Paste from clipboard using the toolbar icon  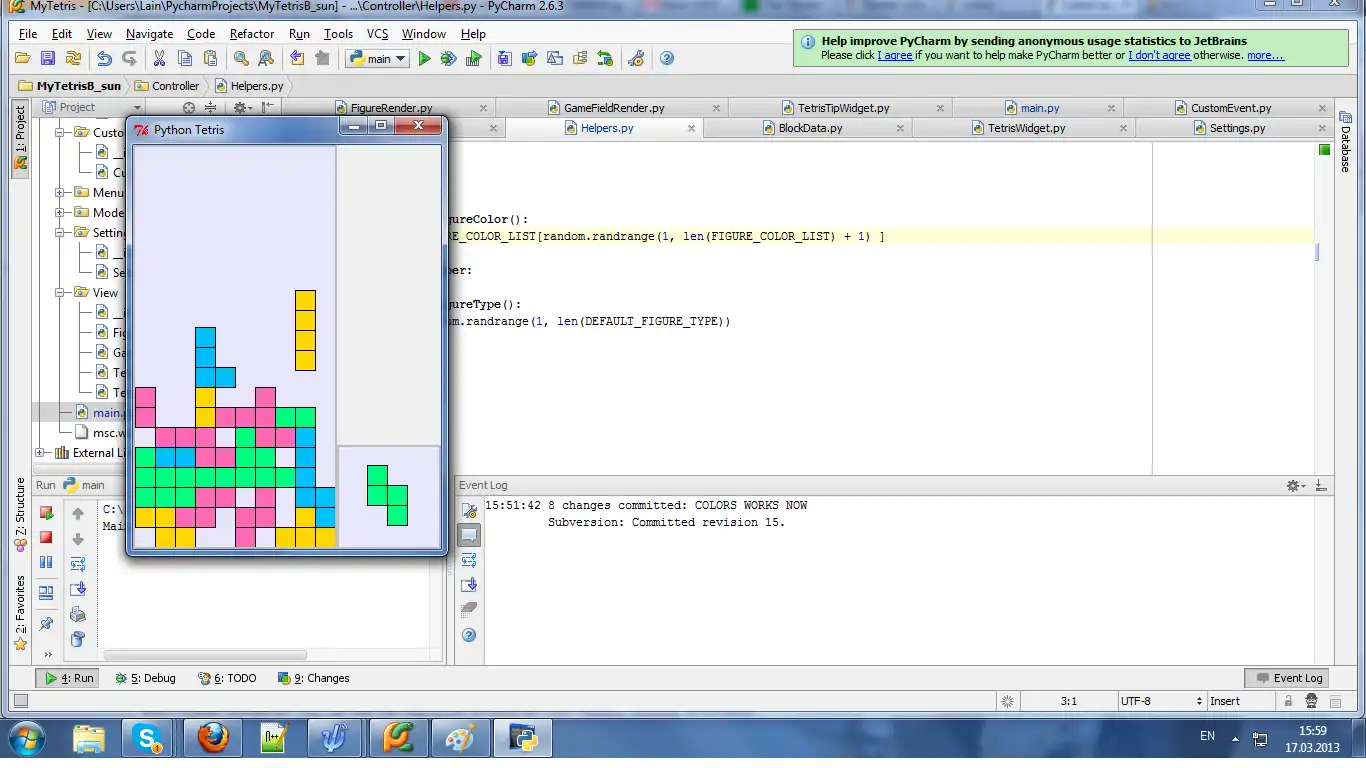(210, 59)
